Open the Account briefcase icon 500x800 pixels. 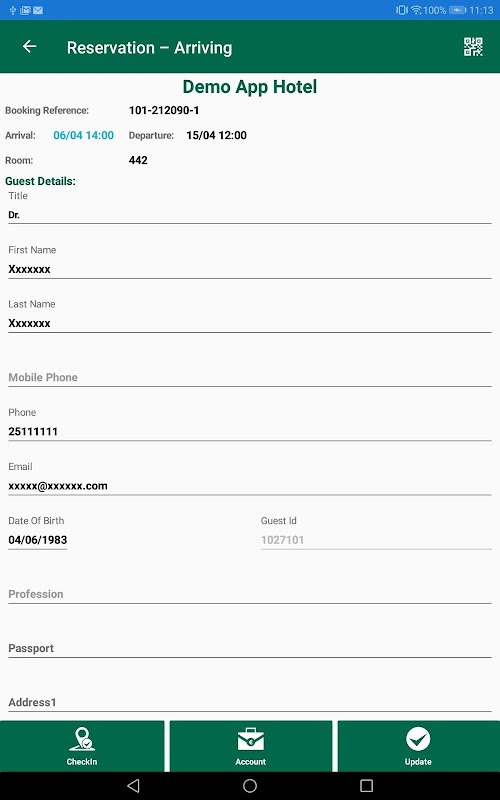pyautogui.click(x=251, y=739)
